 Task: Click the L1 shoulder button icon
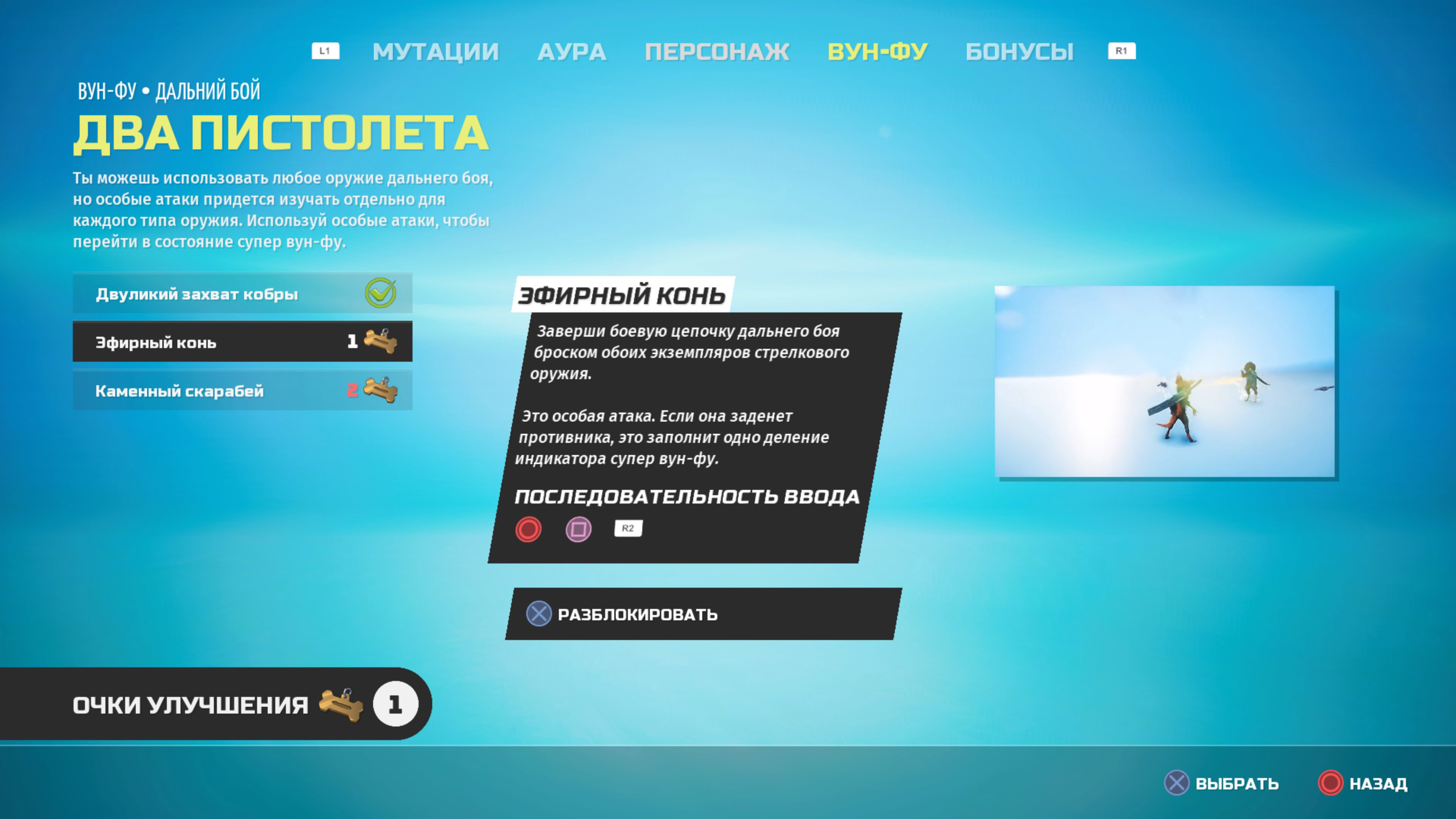325,51
